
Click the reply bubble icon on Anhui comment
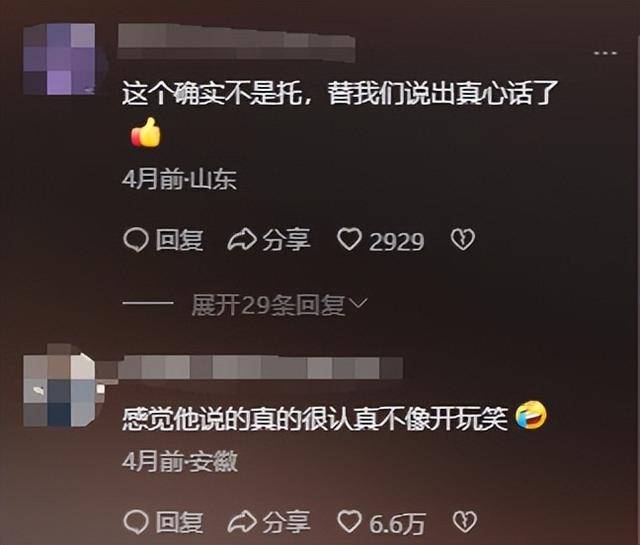pyautogui.click(x=136, y=523)
